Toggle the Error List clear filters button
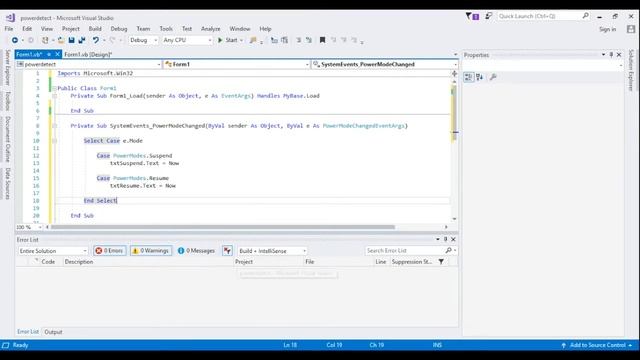This screenshot has width=640, height=360. (227, 251)
